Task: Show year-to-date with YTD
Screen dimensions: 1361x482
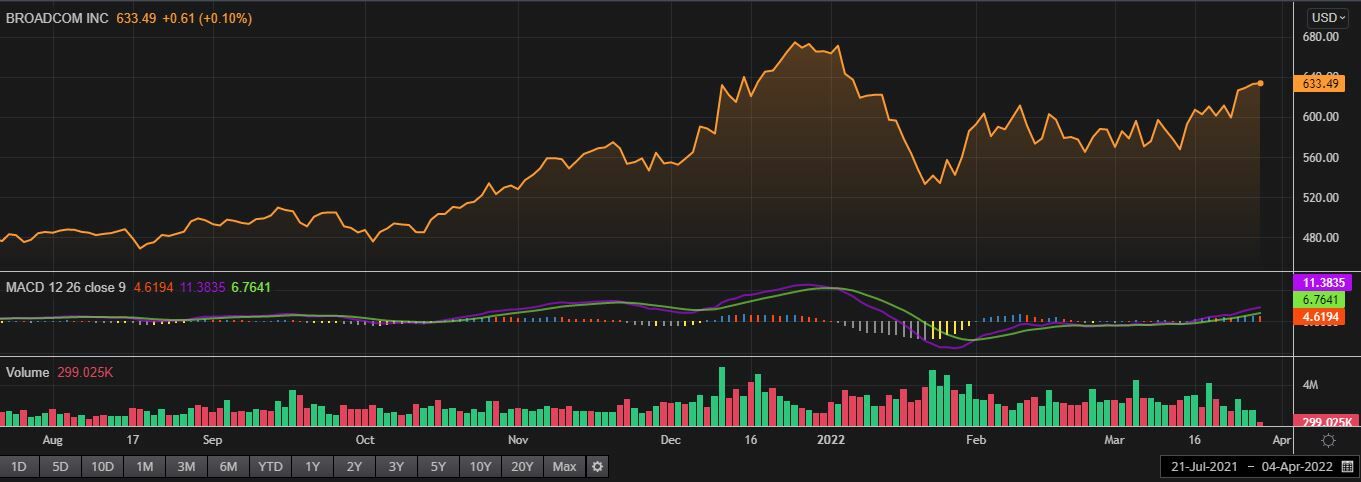Action: (x=270, y=466)
